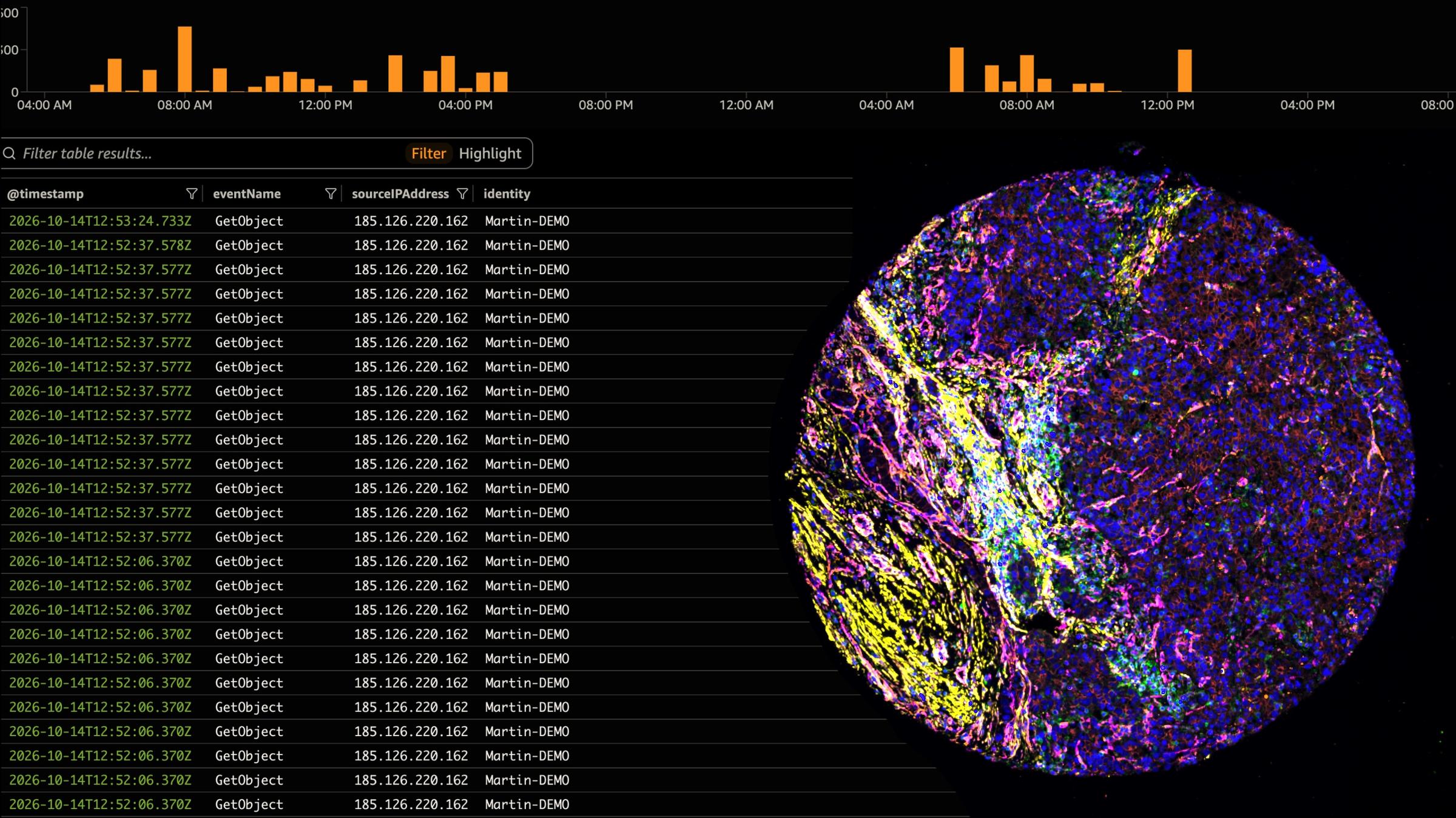Screen dimensions: 1456x818
Task: Sort by the sourceIPAddress column header
Action: tap(400, 194)
